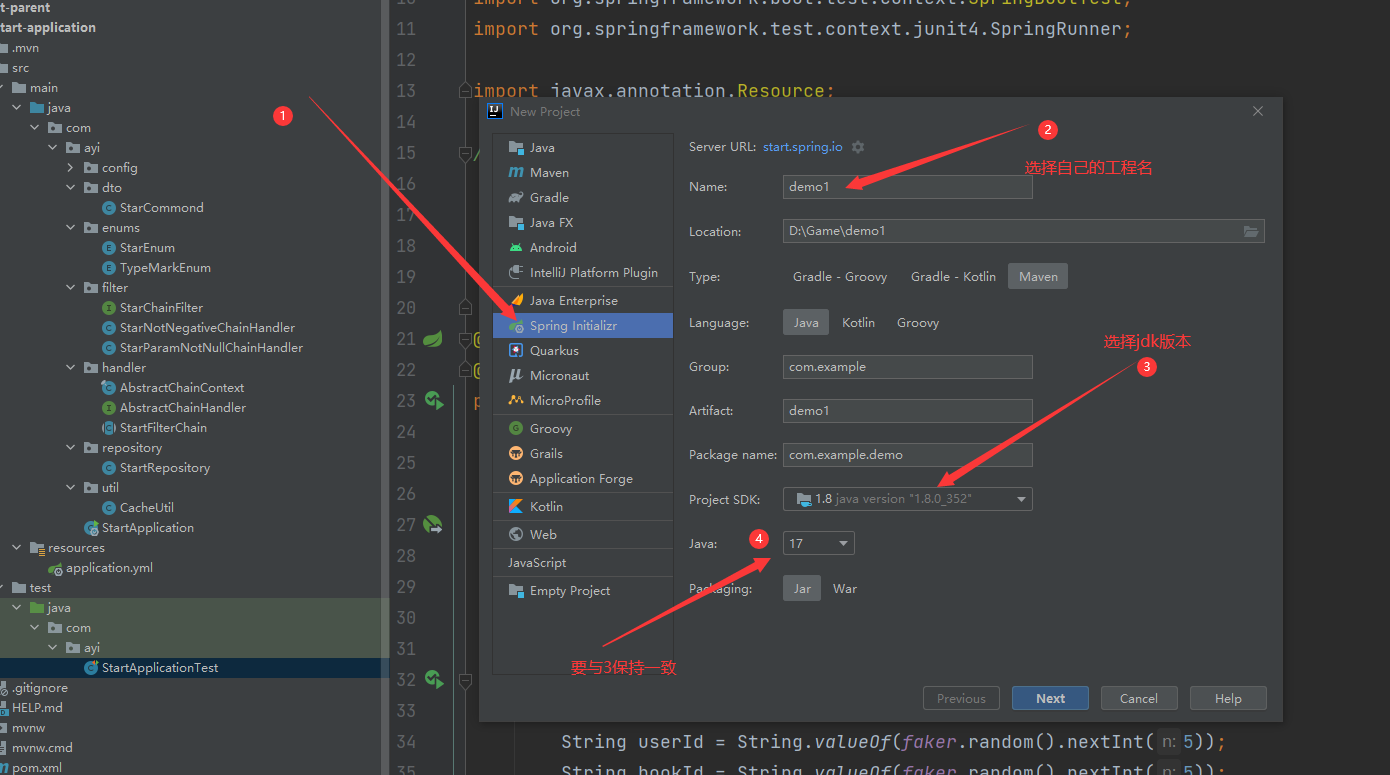This screenshot has height=775, width=1390.
Task: Click the Next button
Action: click(x=1050, y=698)
